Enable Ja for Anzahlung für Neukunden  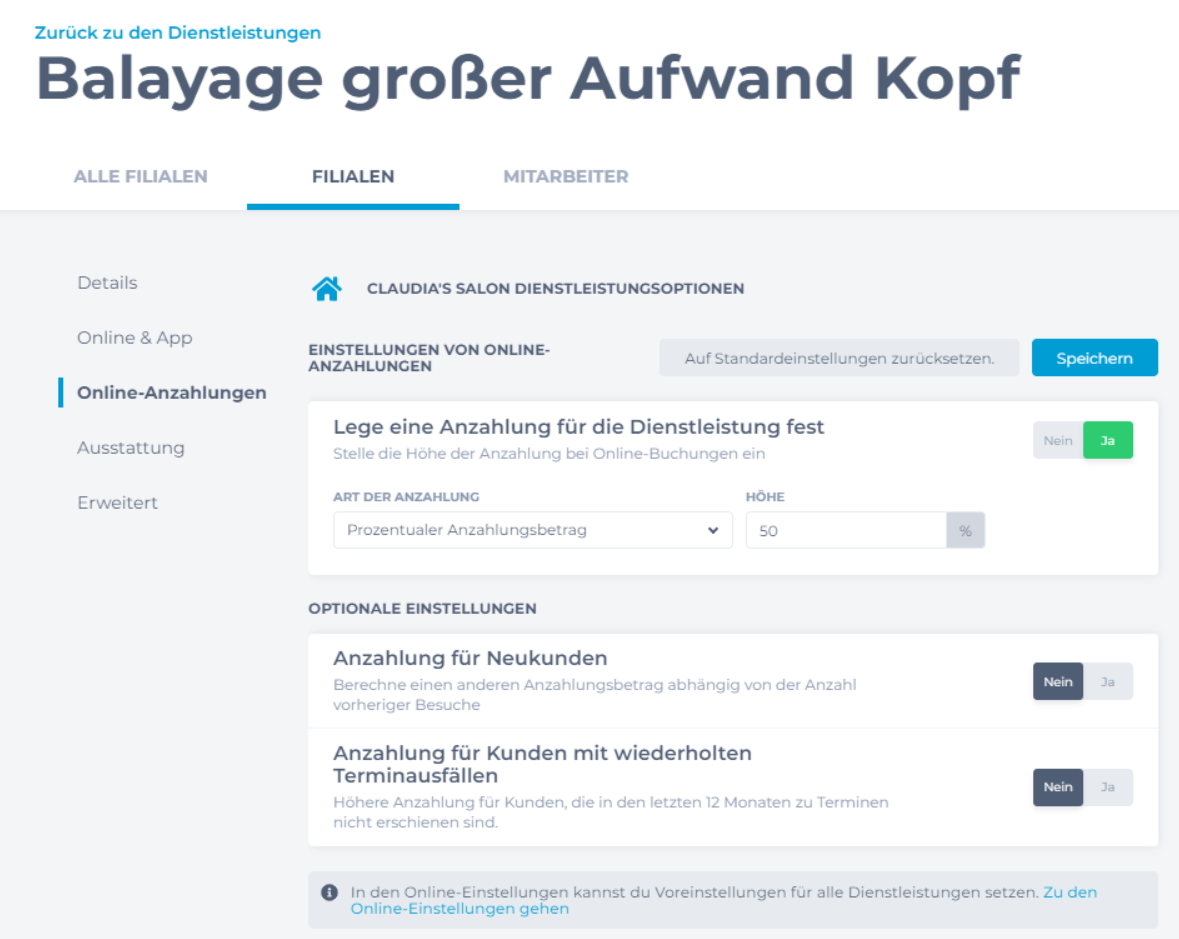1107,682
